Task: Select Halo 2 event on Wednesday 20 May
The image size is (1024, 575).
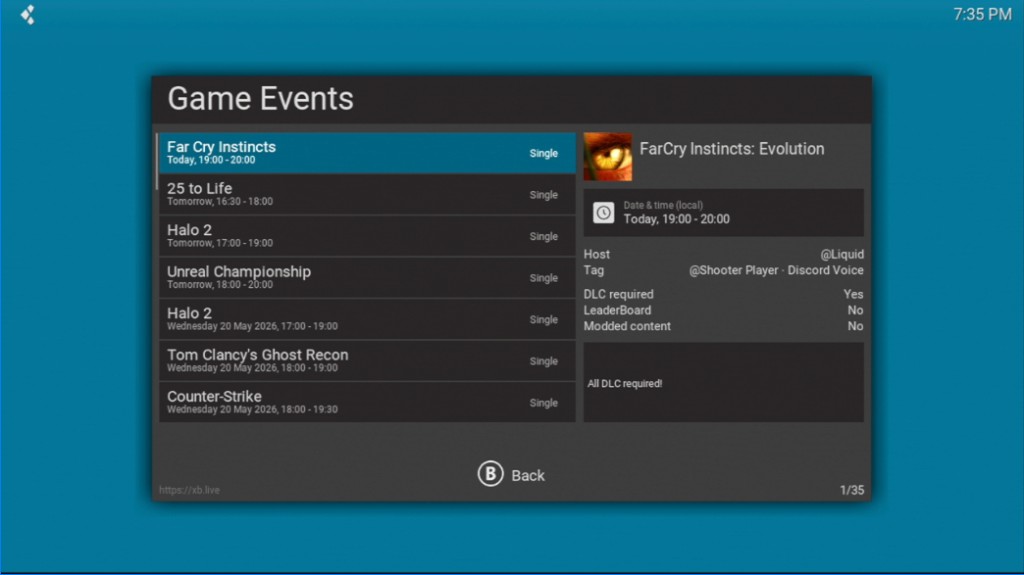Action: 368,320
